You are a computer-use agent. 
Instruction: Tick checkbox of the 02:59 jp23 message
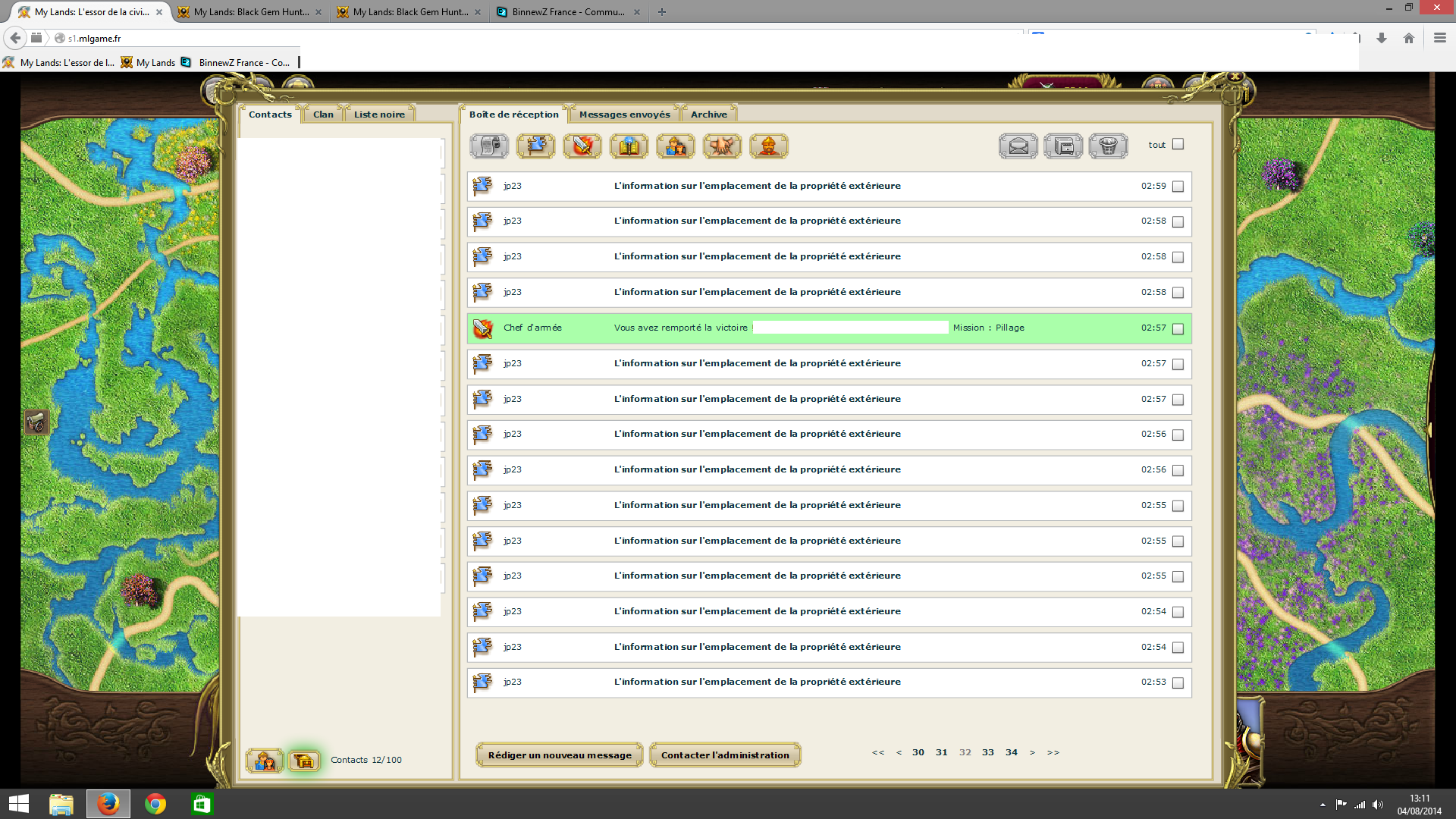(1178, 187)
